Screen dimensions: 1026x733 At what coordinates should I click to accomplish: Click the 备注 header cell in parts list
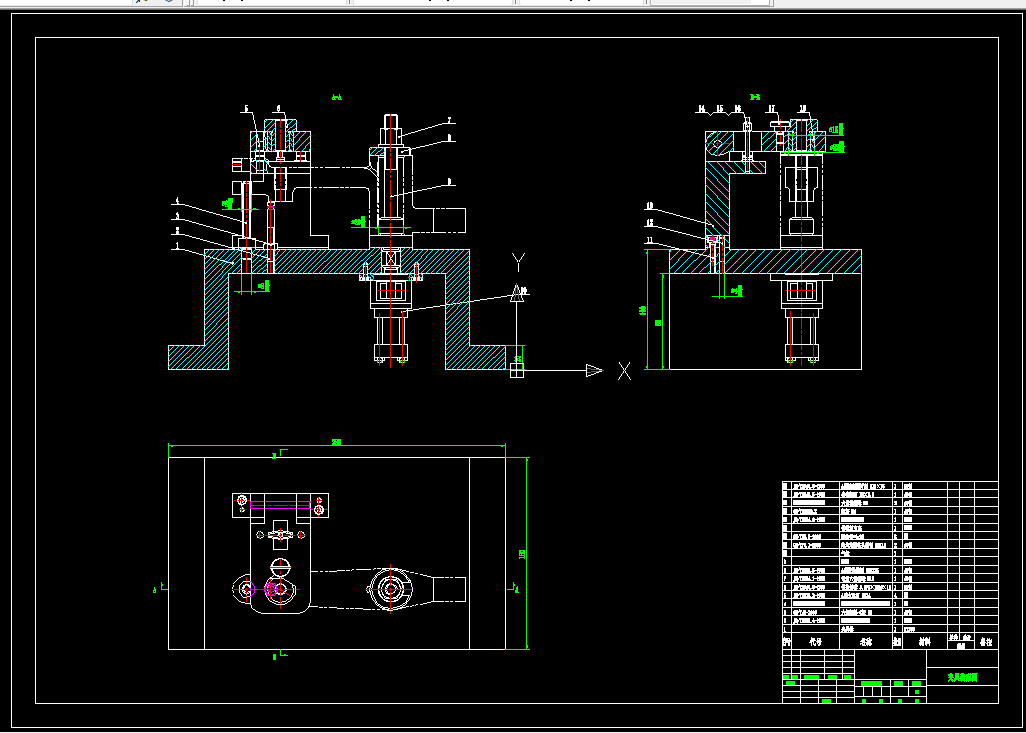986,642
